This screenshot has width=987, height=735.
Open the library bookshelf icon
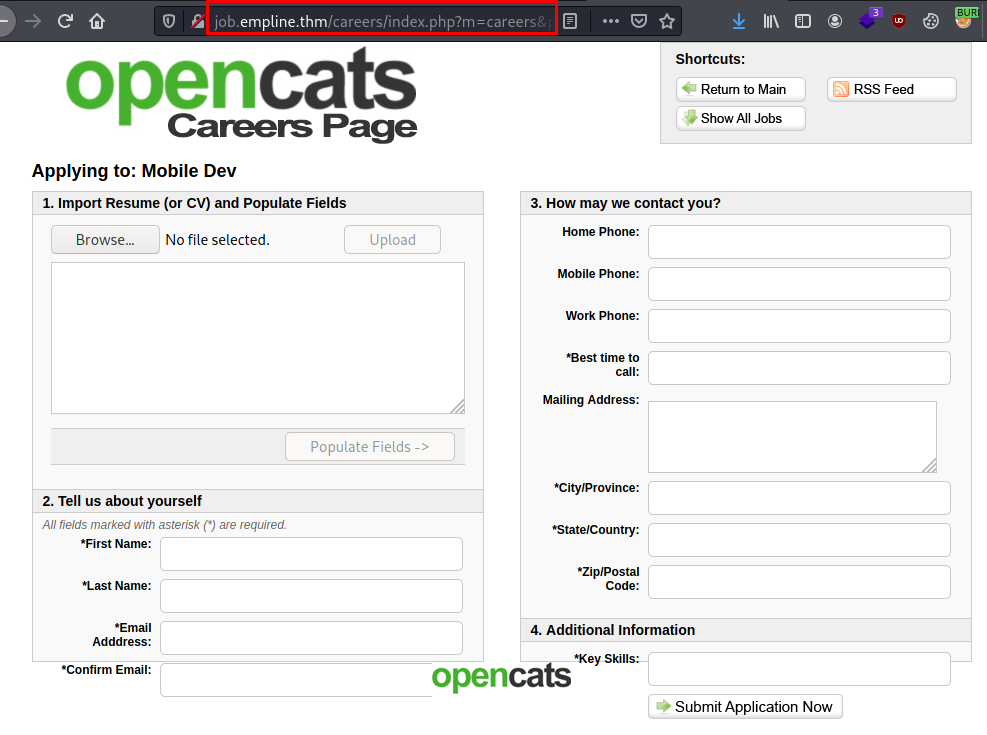(771, 21)
